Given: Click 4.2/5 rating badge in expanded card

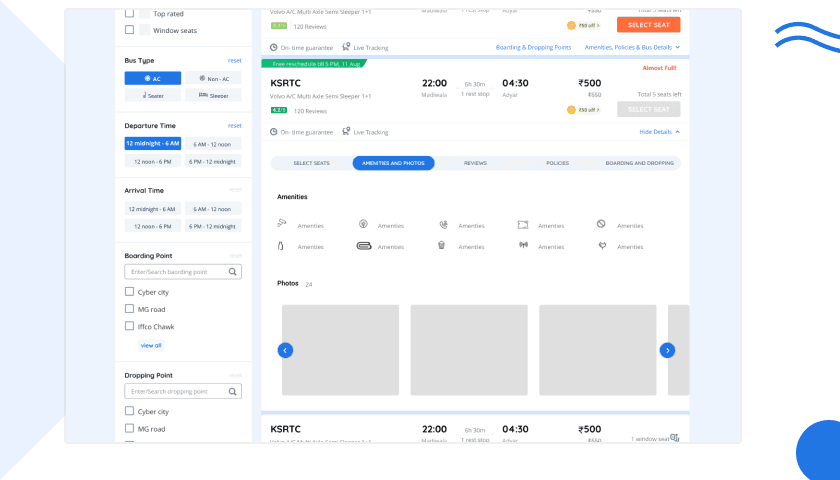Looking at the screenshot, I should (x=279, y=110).
